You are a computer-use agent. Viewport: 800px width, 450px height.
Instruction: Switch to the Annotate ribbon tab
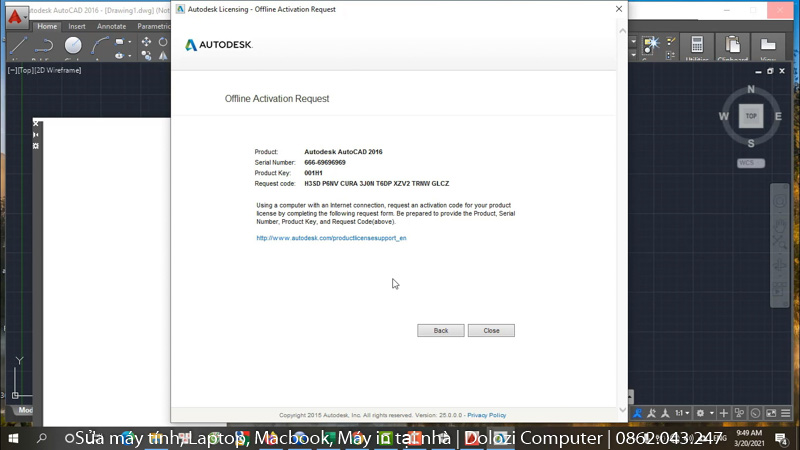click(111, 27)
